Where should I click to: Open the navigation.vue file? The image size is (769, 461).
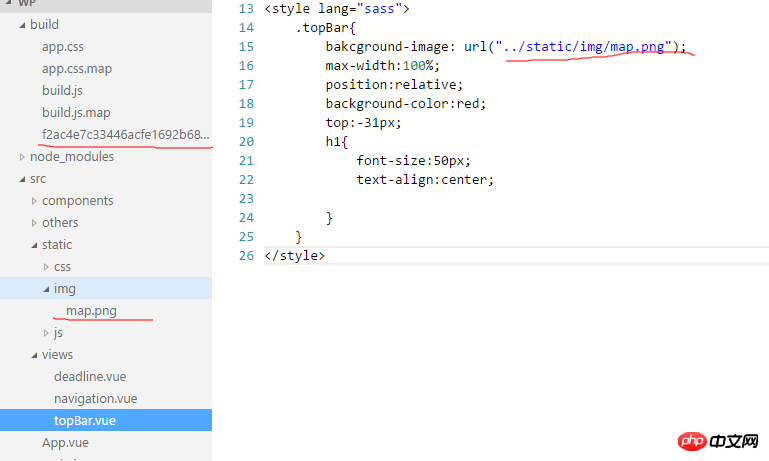(95, 399)
